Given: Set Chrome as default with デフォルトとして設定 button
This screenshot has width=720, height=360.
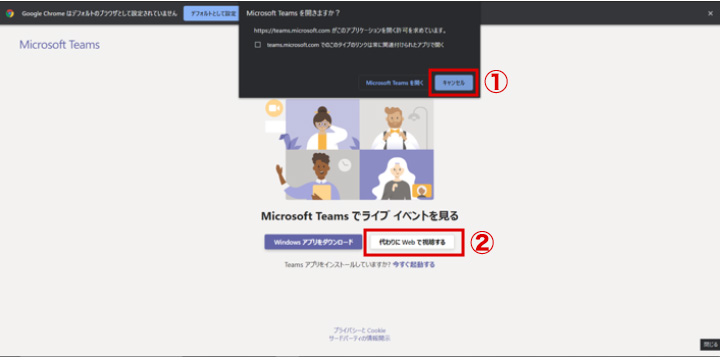Looking at the screenshot, I should pyautogui.click(x=210, y=13).
